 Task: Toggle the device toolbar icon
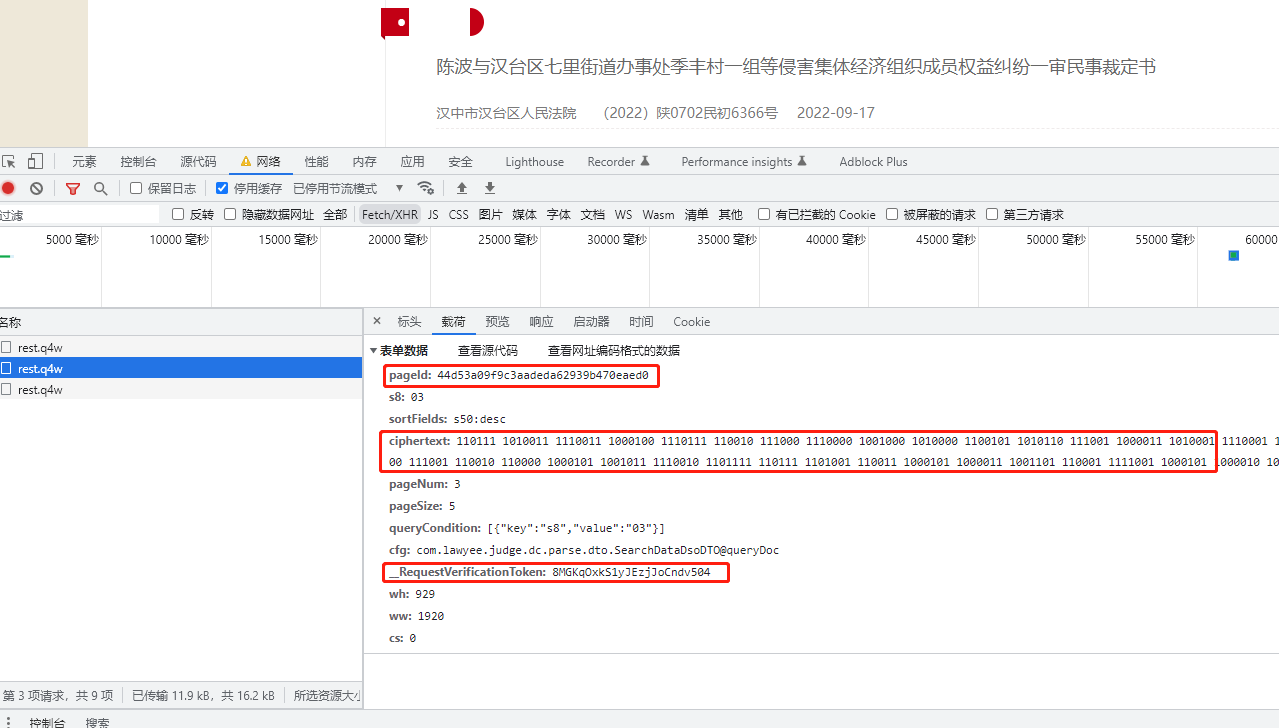pos(36,161)
